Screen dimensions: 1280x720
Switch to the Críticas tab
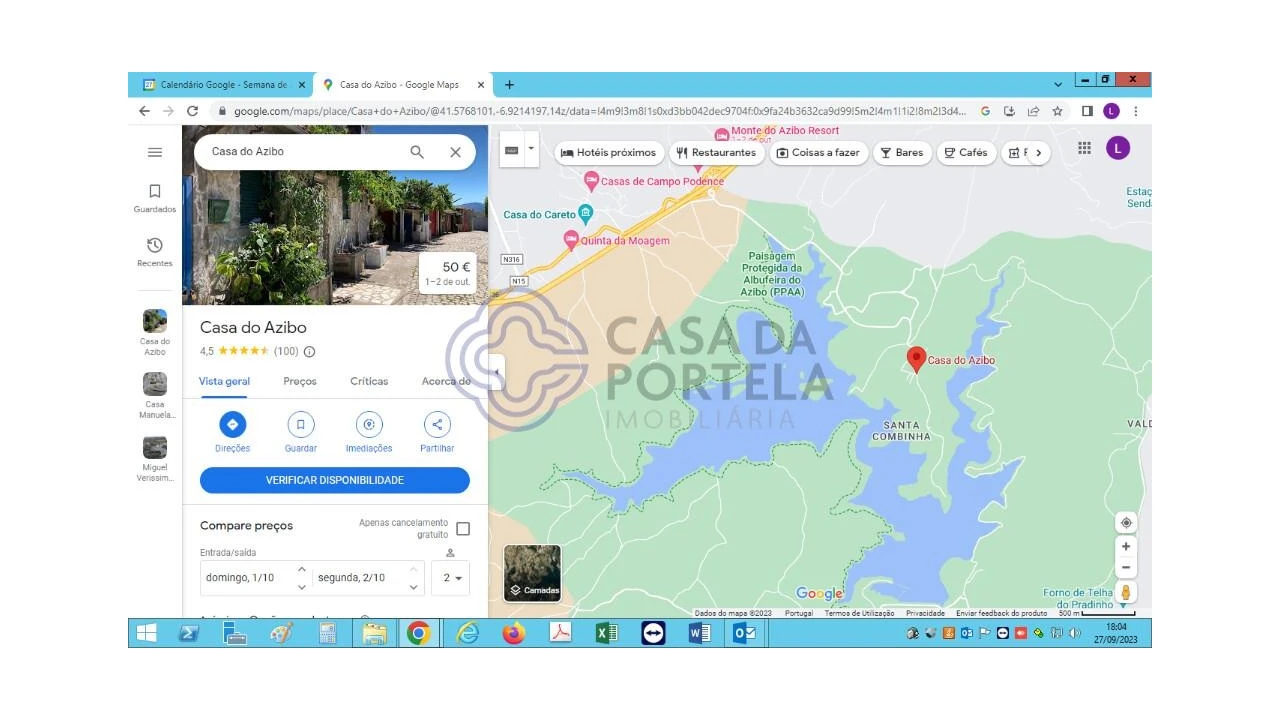click(369, 381)
